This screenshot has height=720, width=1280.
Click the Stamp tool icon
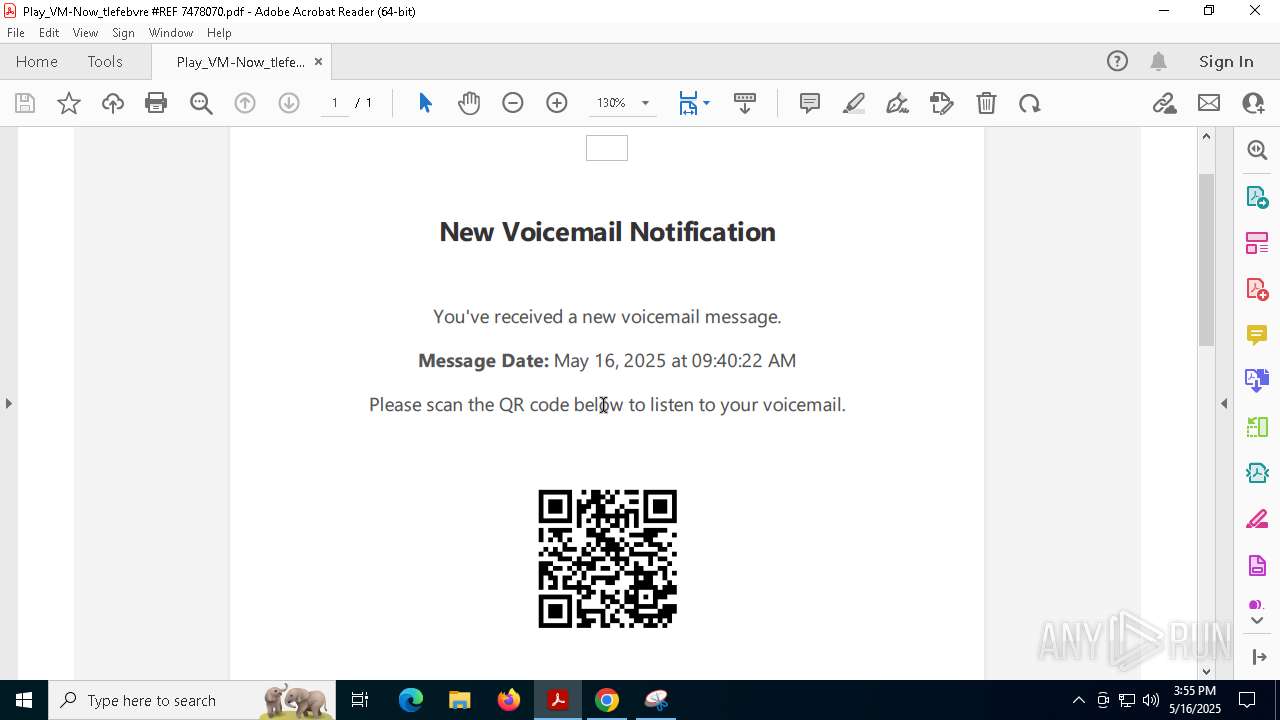coord(942,103)
